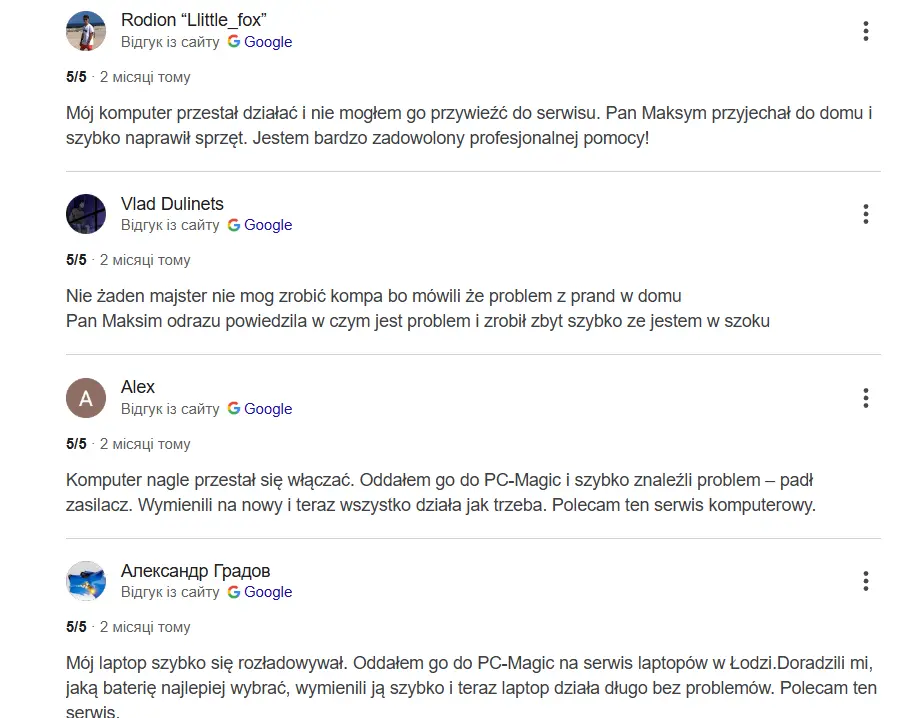917x718 pixels.
Task: Click Александр Градов profile avatar
Action: point(86,581)
